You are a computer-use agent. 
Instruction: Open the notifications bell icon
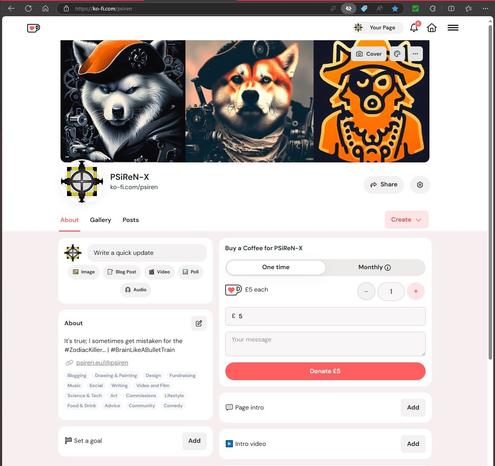(x=414, y=27)
